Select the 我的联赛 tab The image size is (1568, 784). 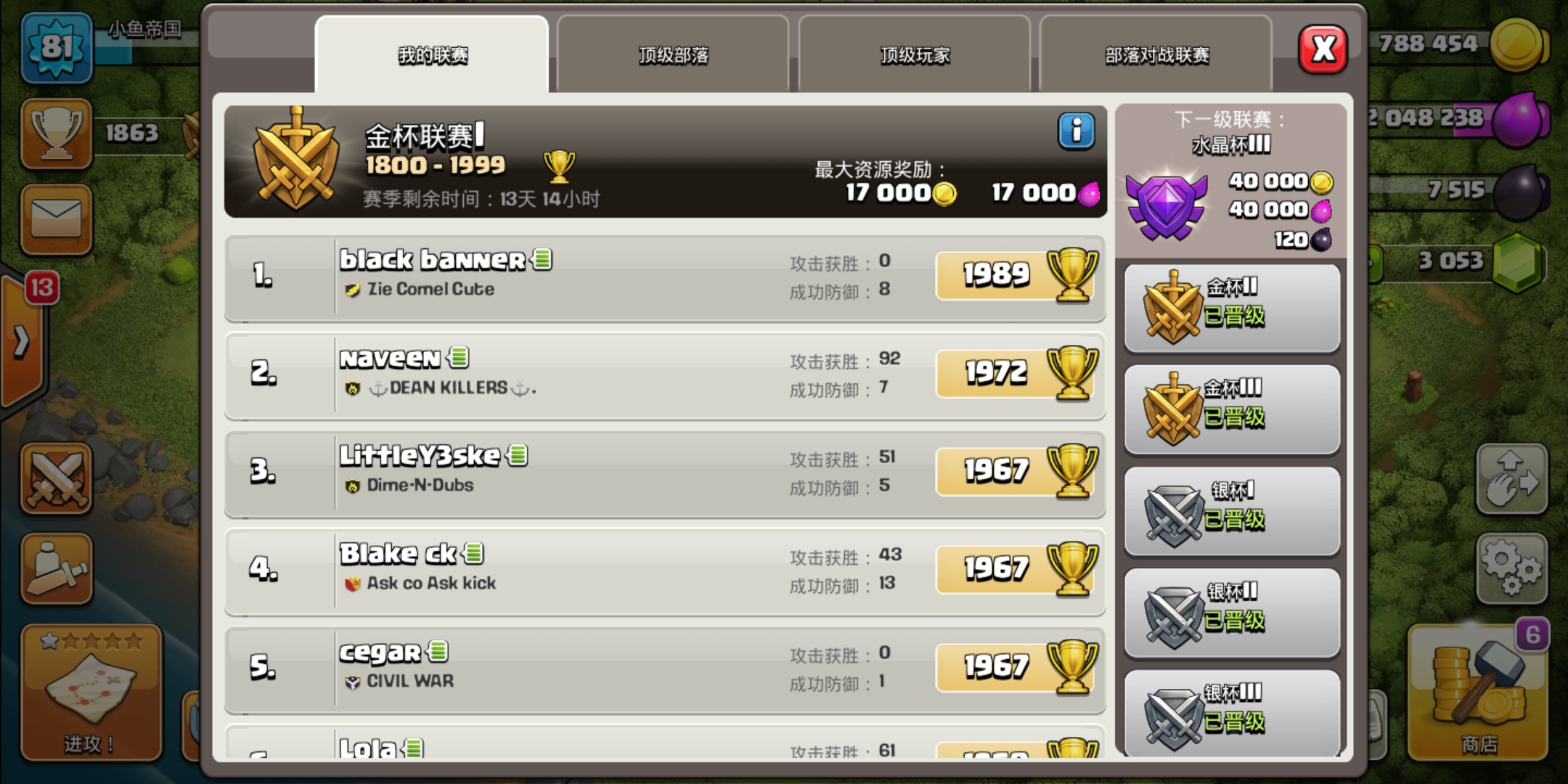click(x=432, y=54)
